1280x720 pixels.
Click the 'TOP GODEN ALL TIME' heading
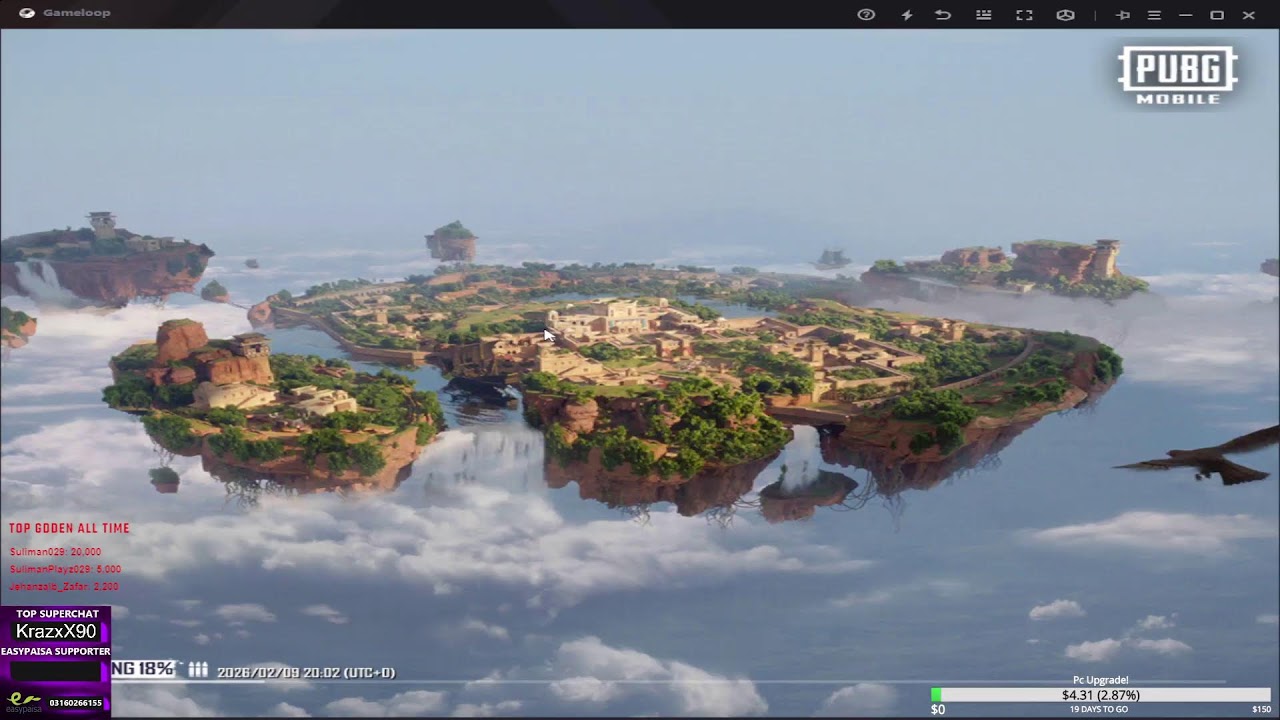click(69, 528)
